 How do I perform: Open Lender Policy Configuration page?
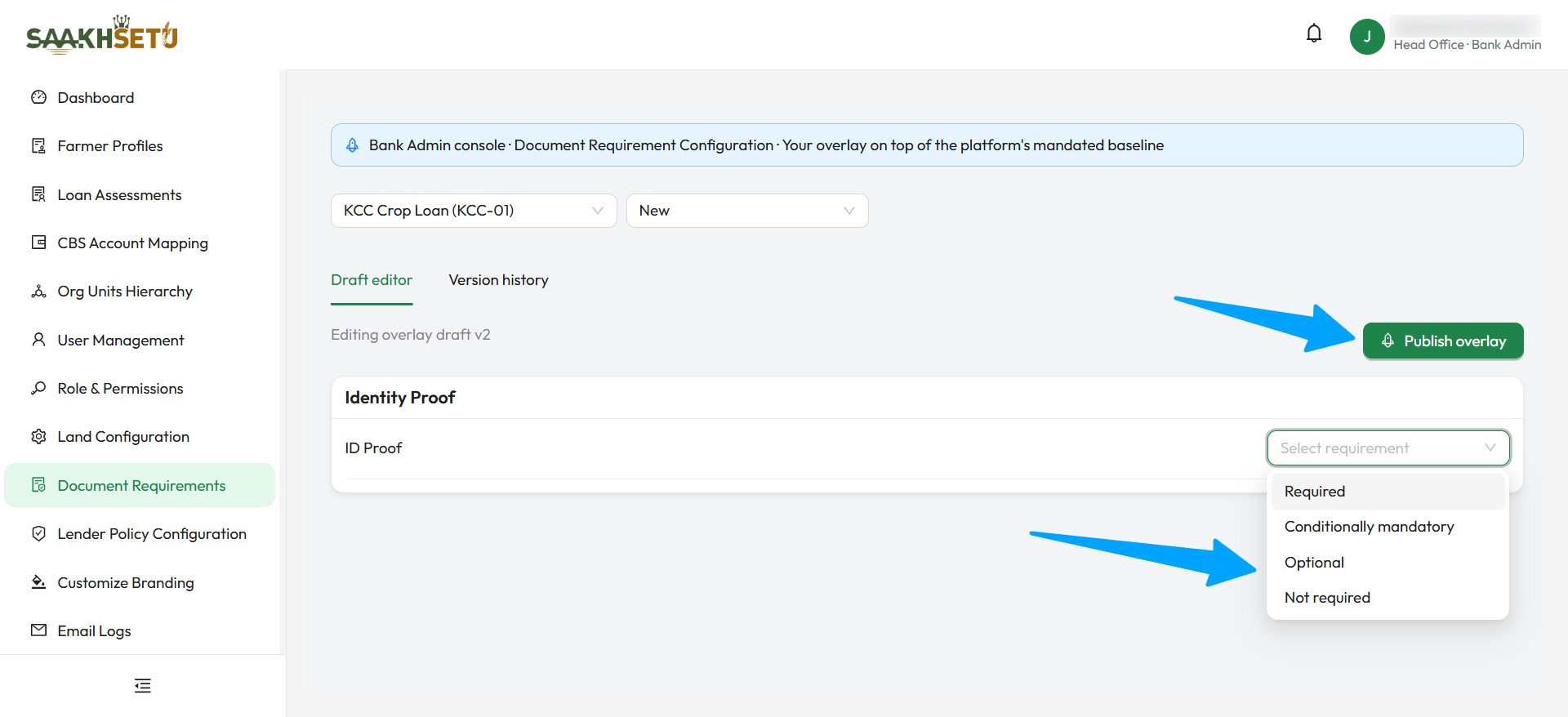click(140, 534)
